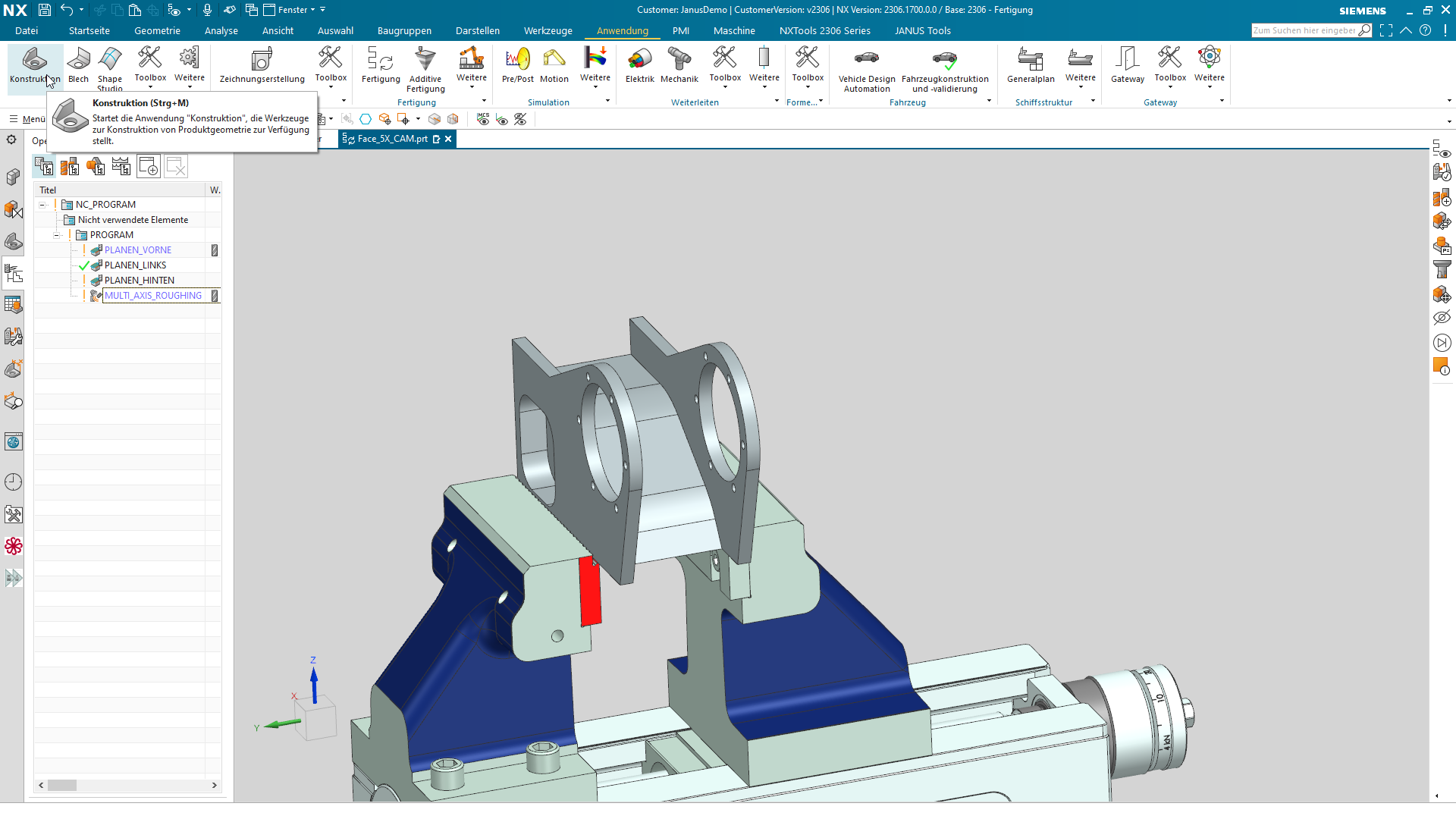Open the Elektrik routing application

click(640, 65)
